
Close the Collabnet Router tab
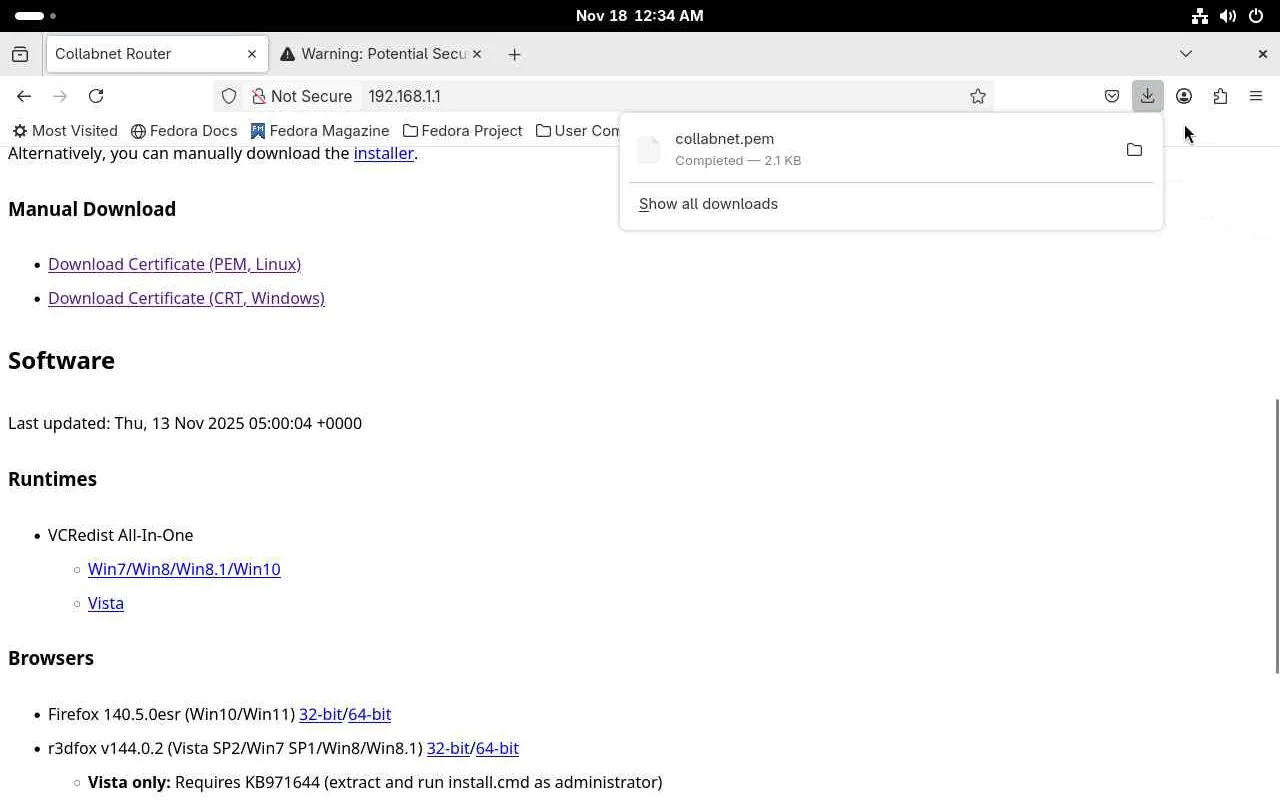click(x=252, y=54)
